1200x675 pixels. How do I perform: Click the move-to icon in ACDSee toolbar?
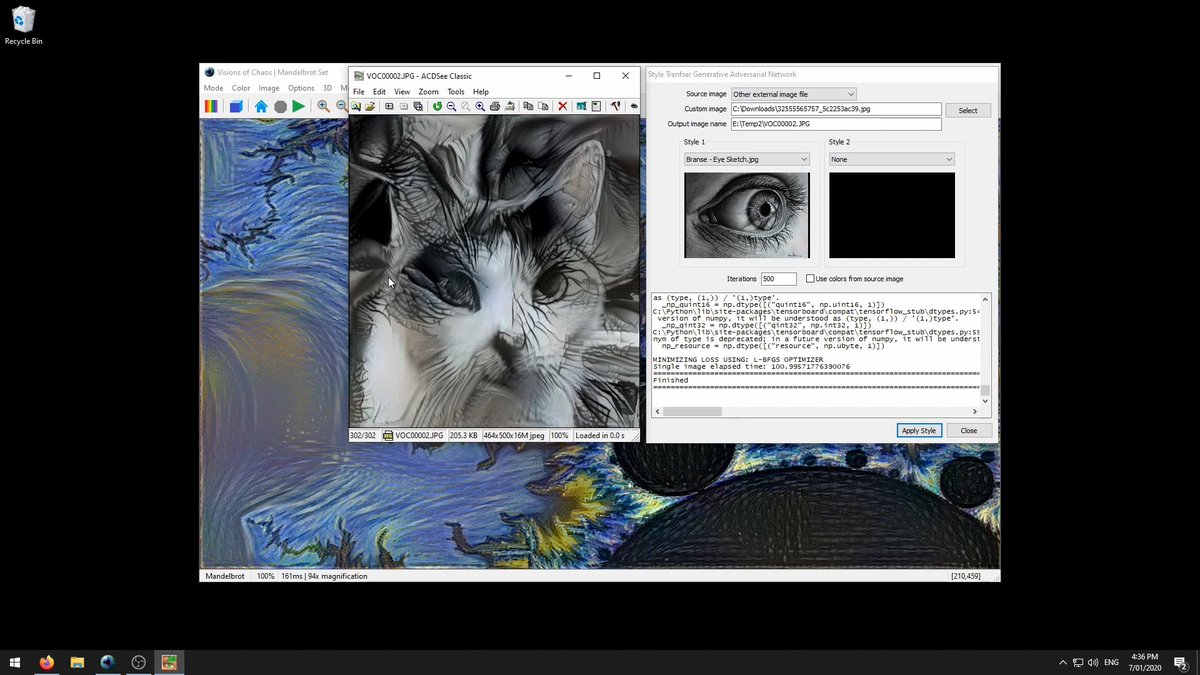coord(543,106)
